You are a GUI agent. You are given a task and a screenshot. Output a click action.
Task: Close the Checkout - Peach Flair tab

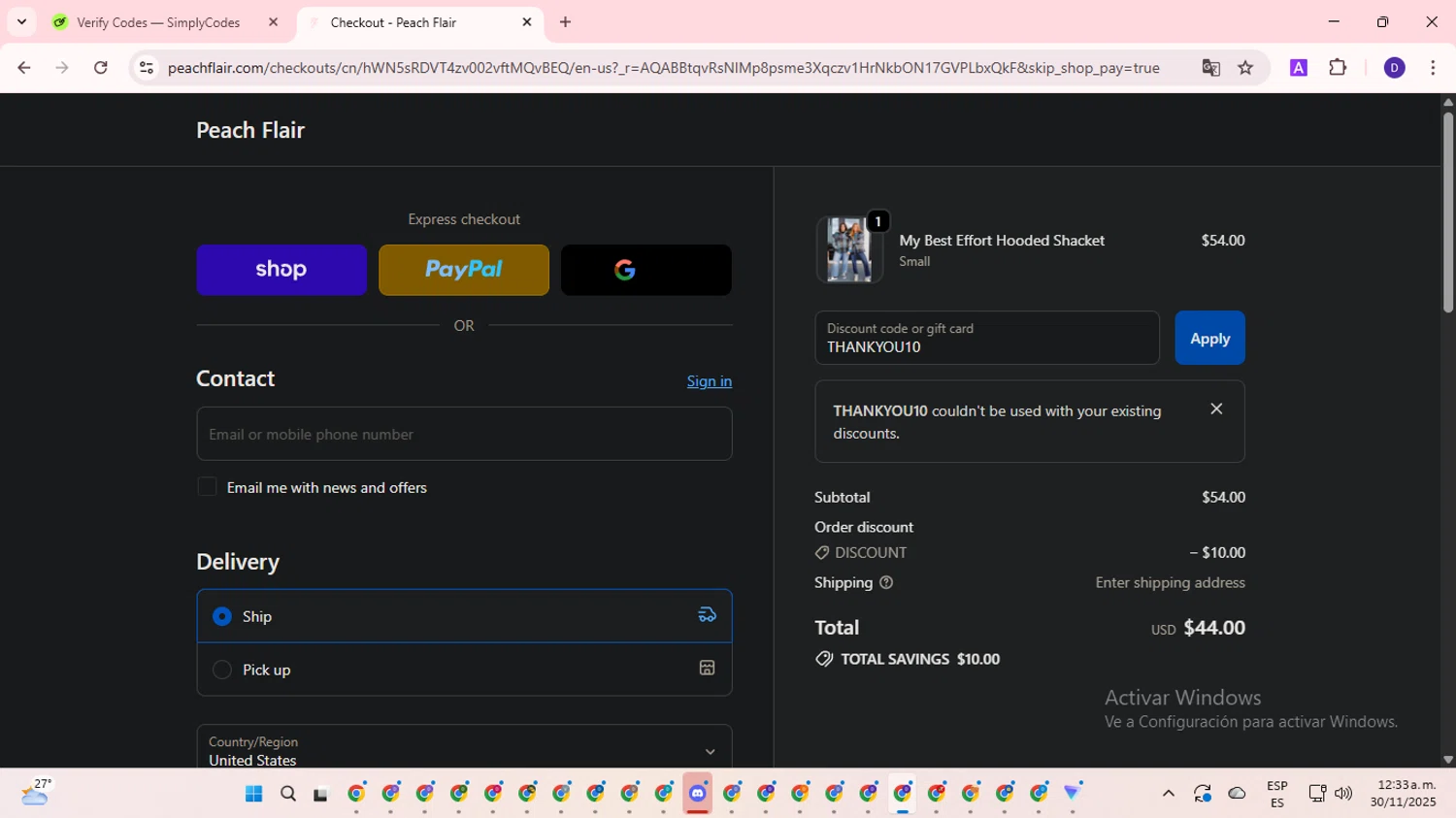coord(527,22)
